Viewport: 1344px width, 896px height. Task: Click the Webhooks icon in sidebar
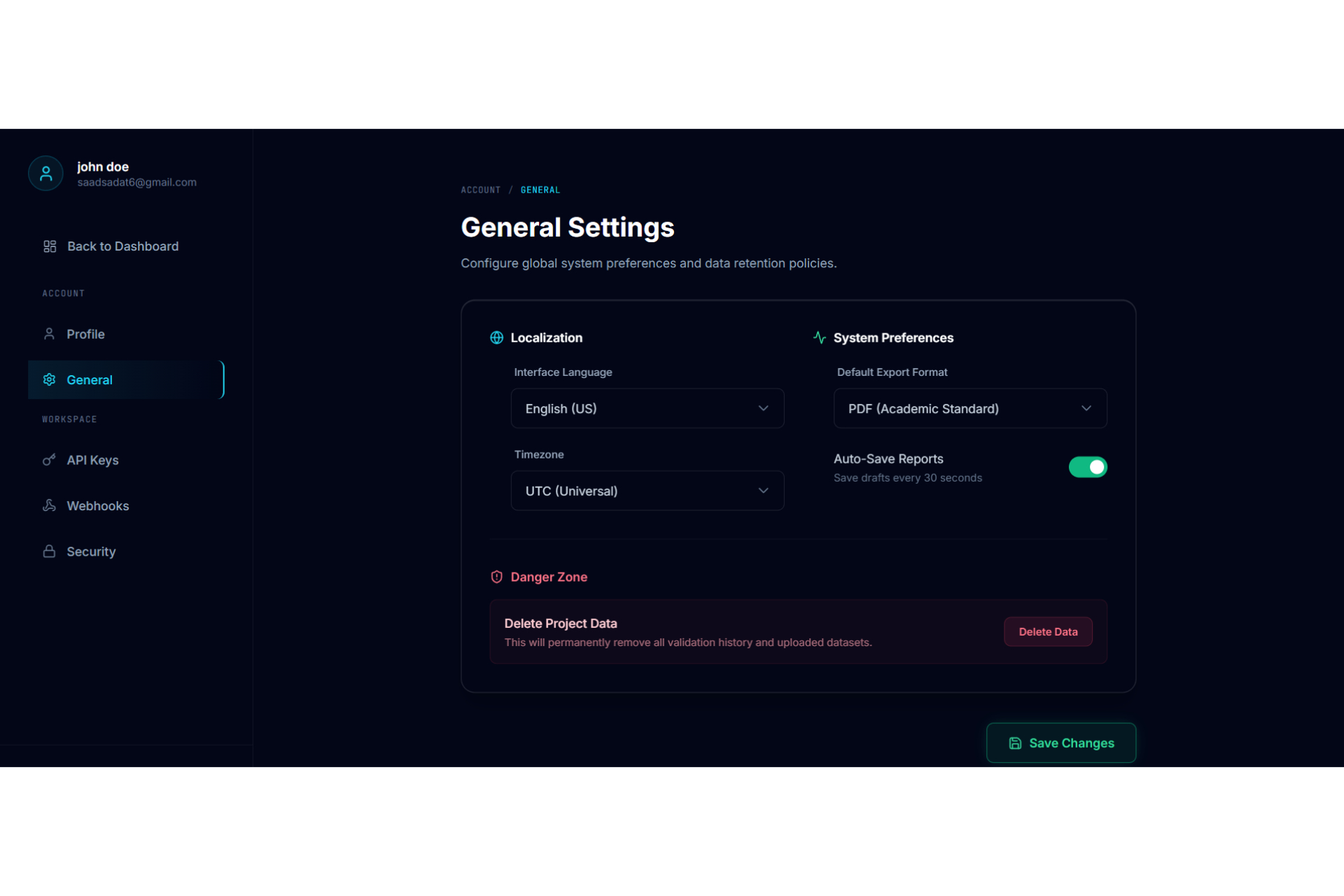tap(49, 505)
